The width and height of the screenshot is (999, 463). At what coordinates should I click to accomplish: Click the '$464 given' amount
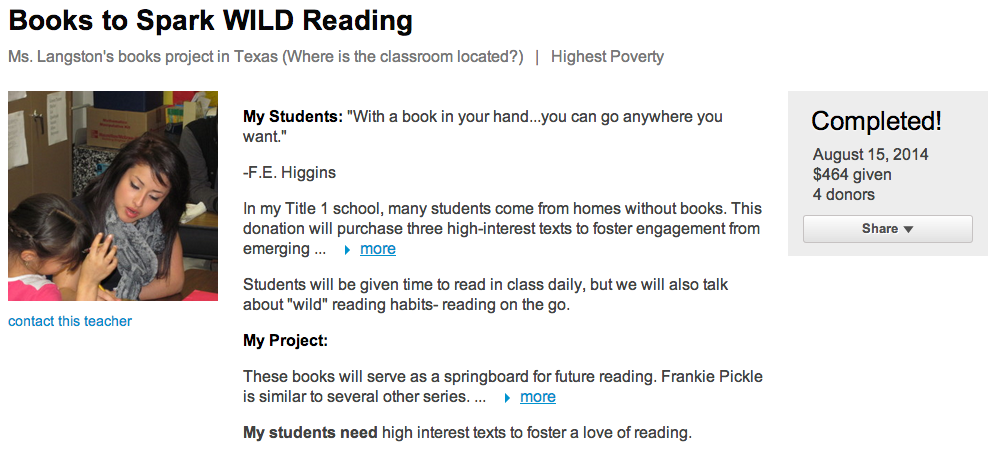tap(852, 175)
